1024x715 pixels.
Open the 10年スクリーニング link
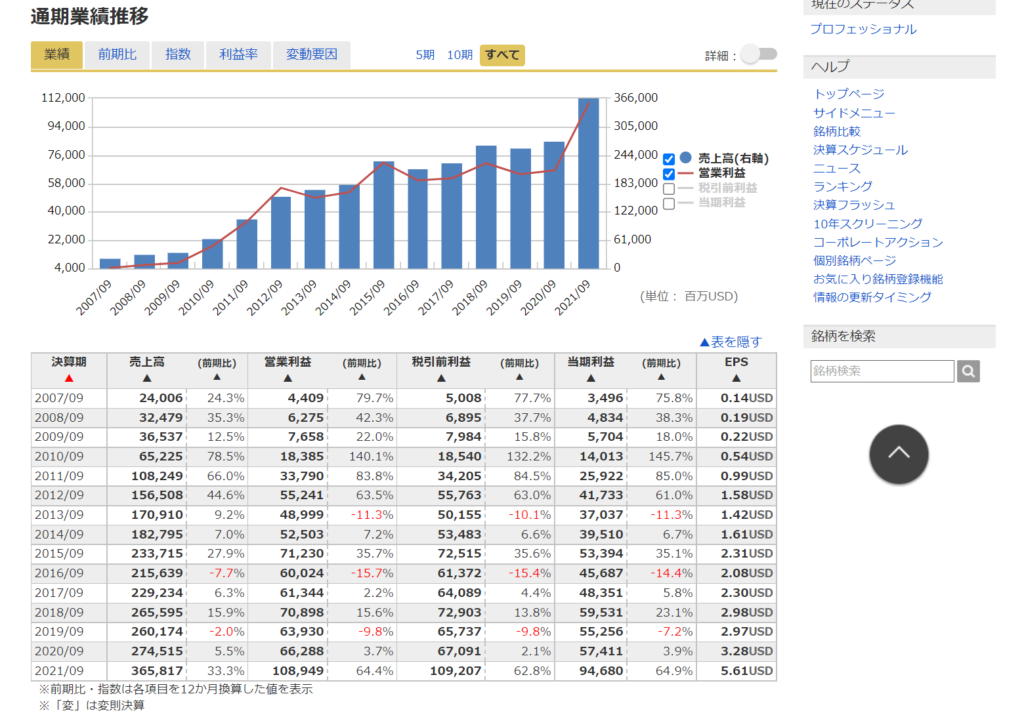[x=867, y=223]
